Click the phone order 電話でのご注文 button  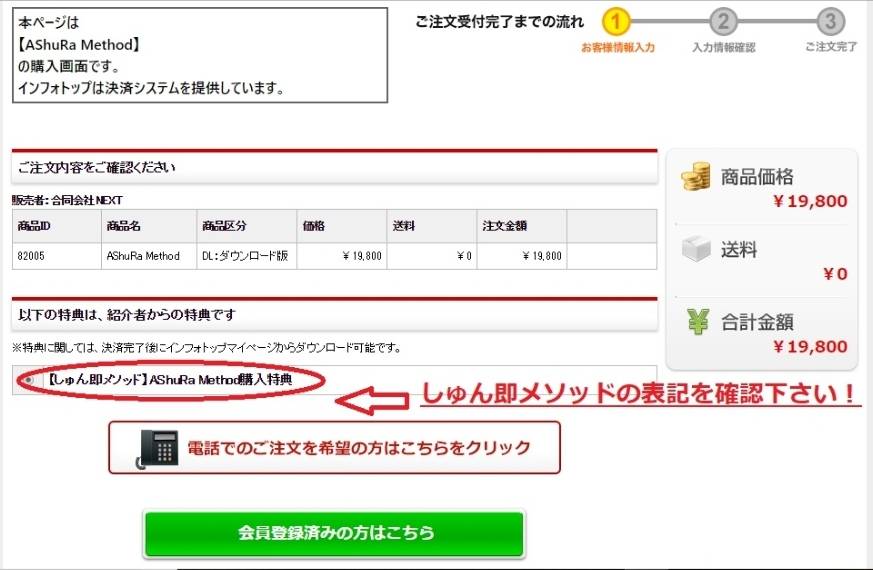[334, 447]
